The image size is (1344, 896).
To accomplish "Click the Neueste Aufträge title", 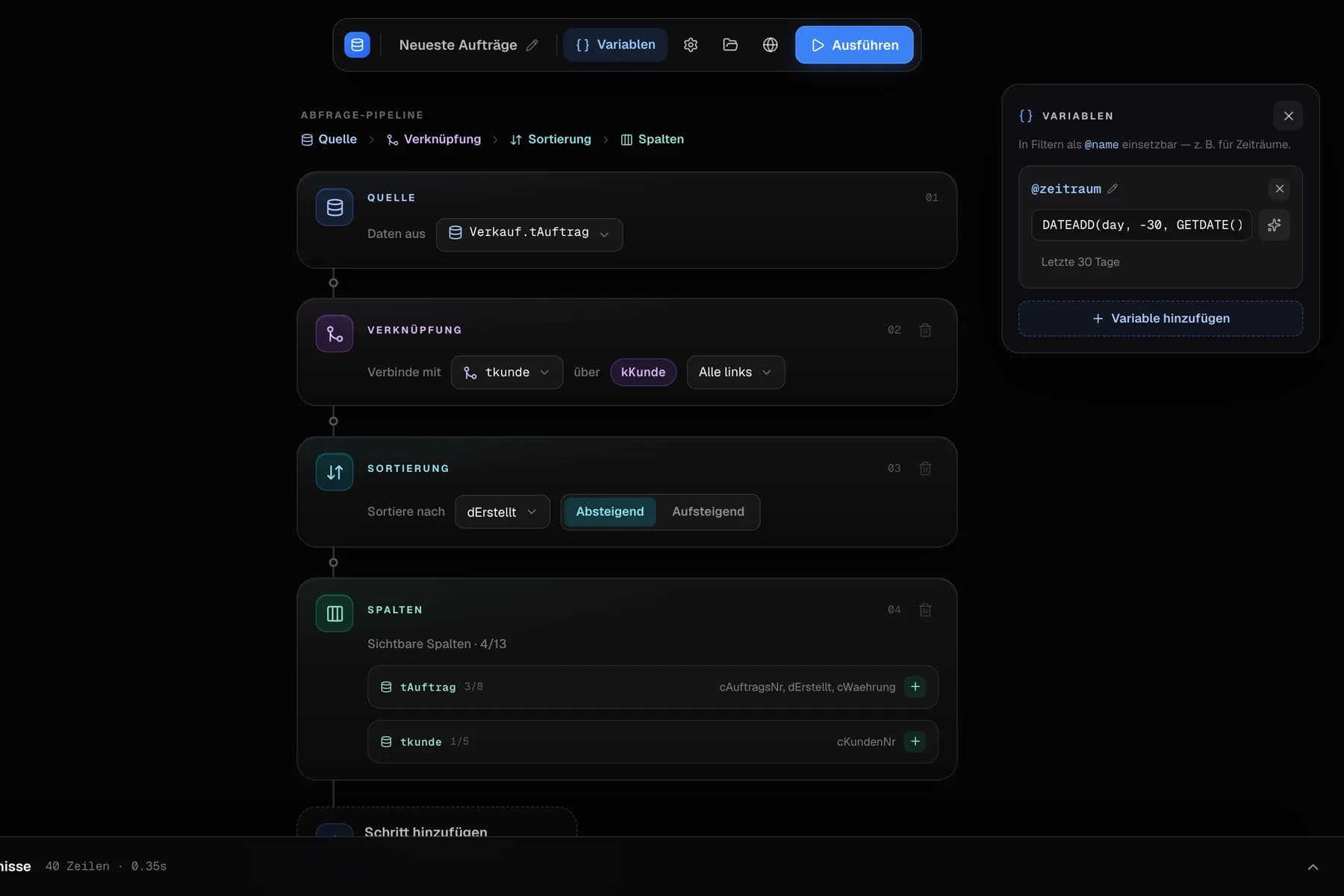I will (x=458, y=46).
